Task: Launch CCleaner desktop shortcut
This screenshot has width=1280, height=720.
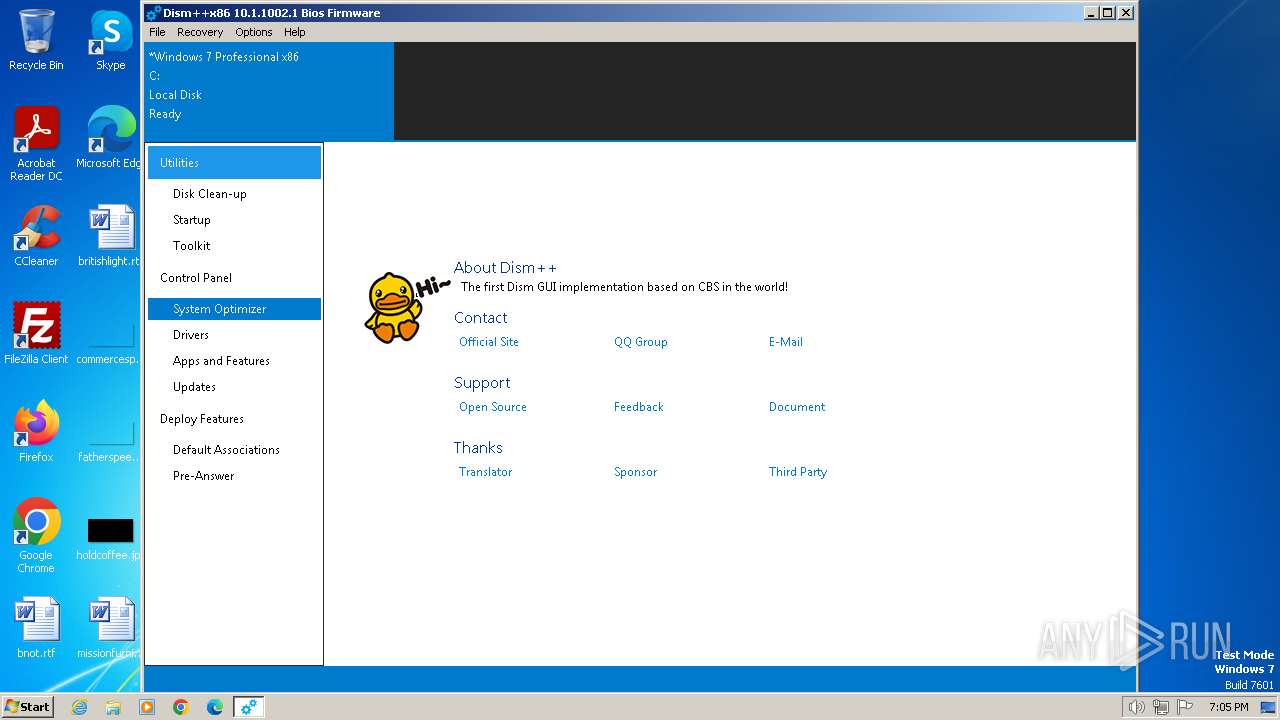Action: click(x=36, y=236)
